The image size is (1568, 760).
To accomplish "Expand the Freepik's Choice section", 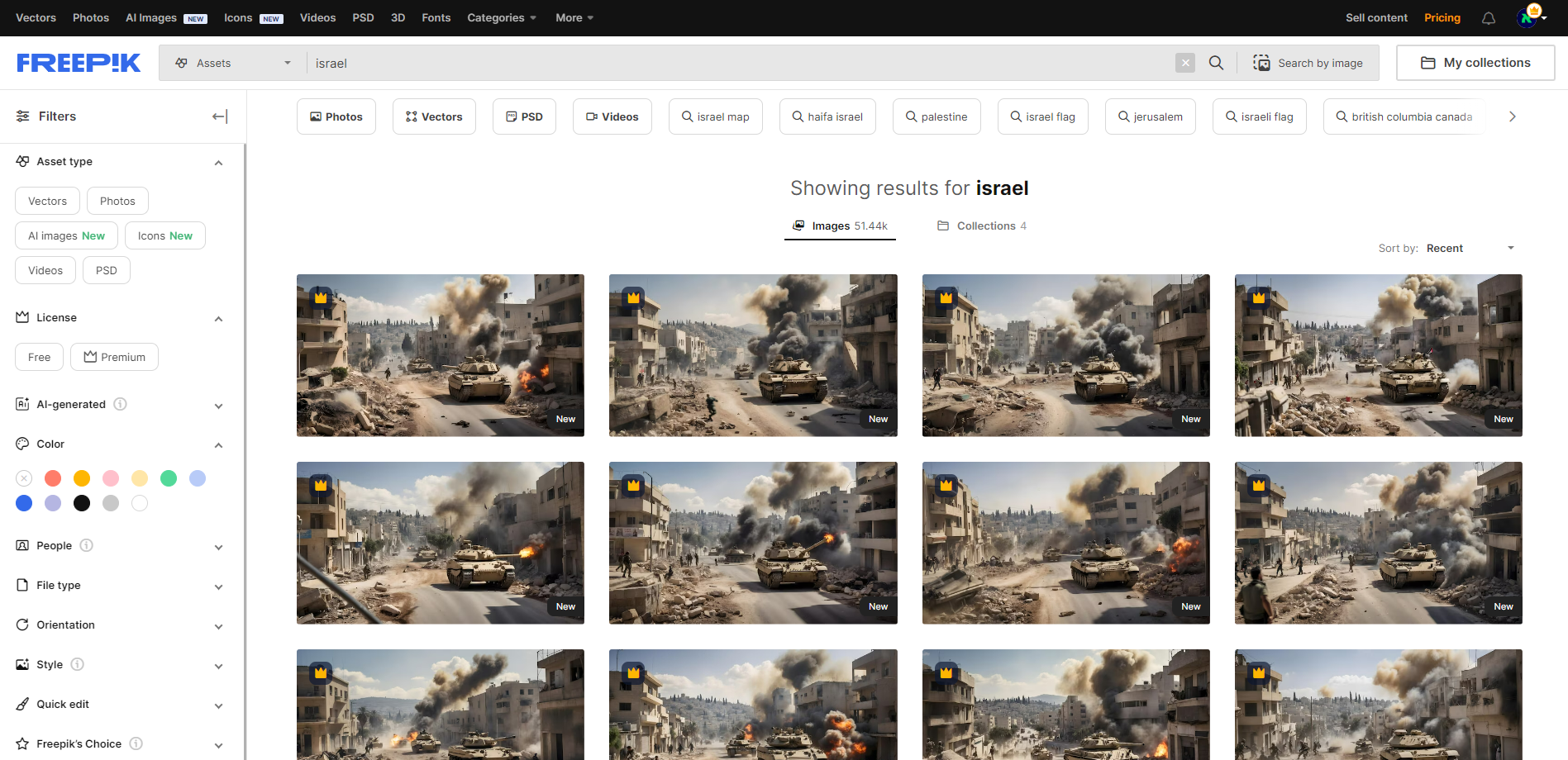I will tap(219, 745).
